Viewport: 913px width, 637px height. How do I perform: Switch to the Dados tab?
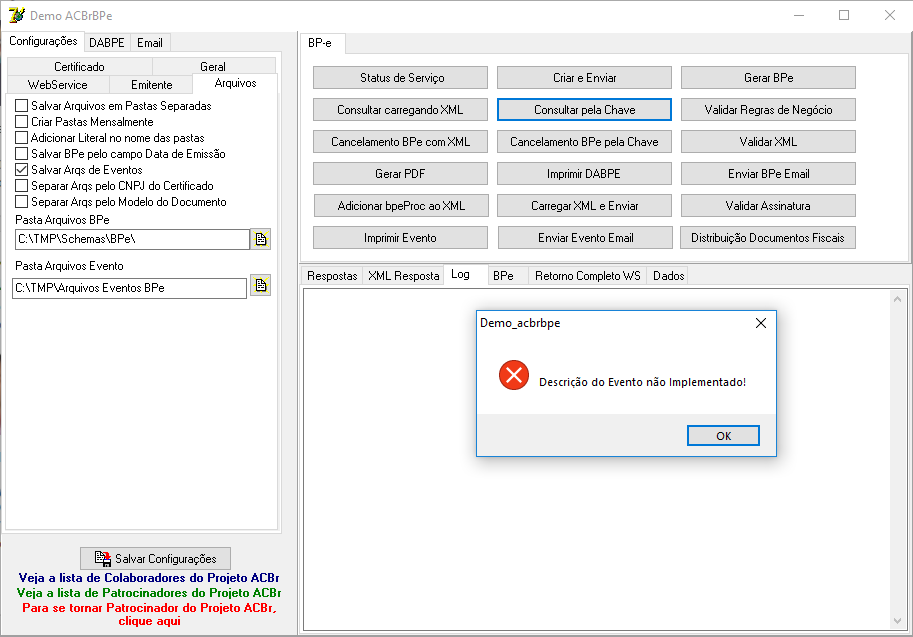coord(668,275)
